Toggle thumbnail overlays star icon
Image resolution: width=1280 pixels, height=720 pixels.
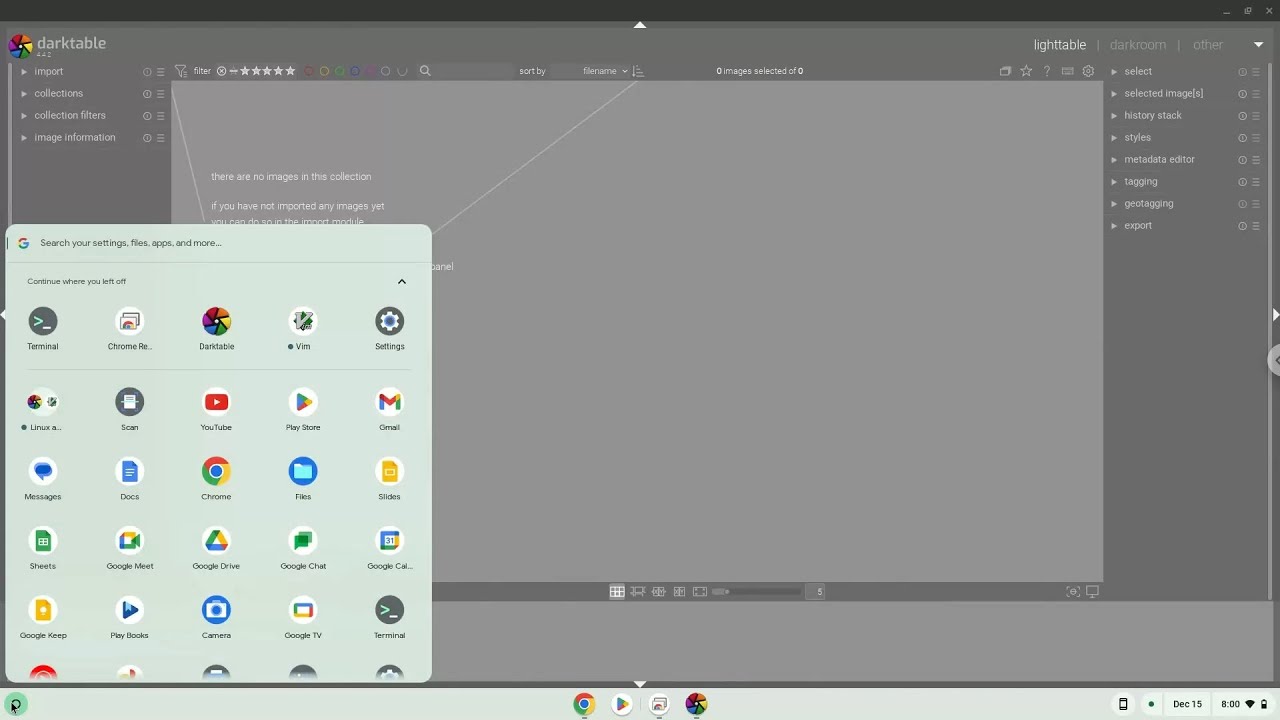click(1026, 71)
